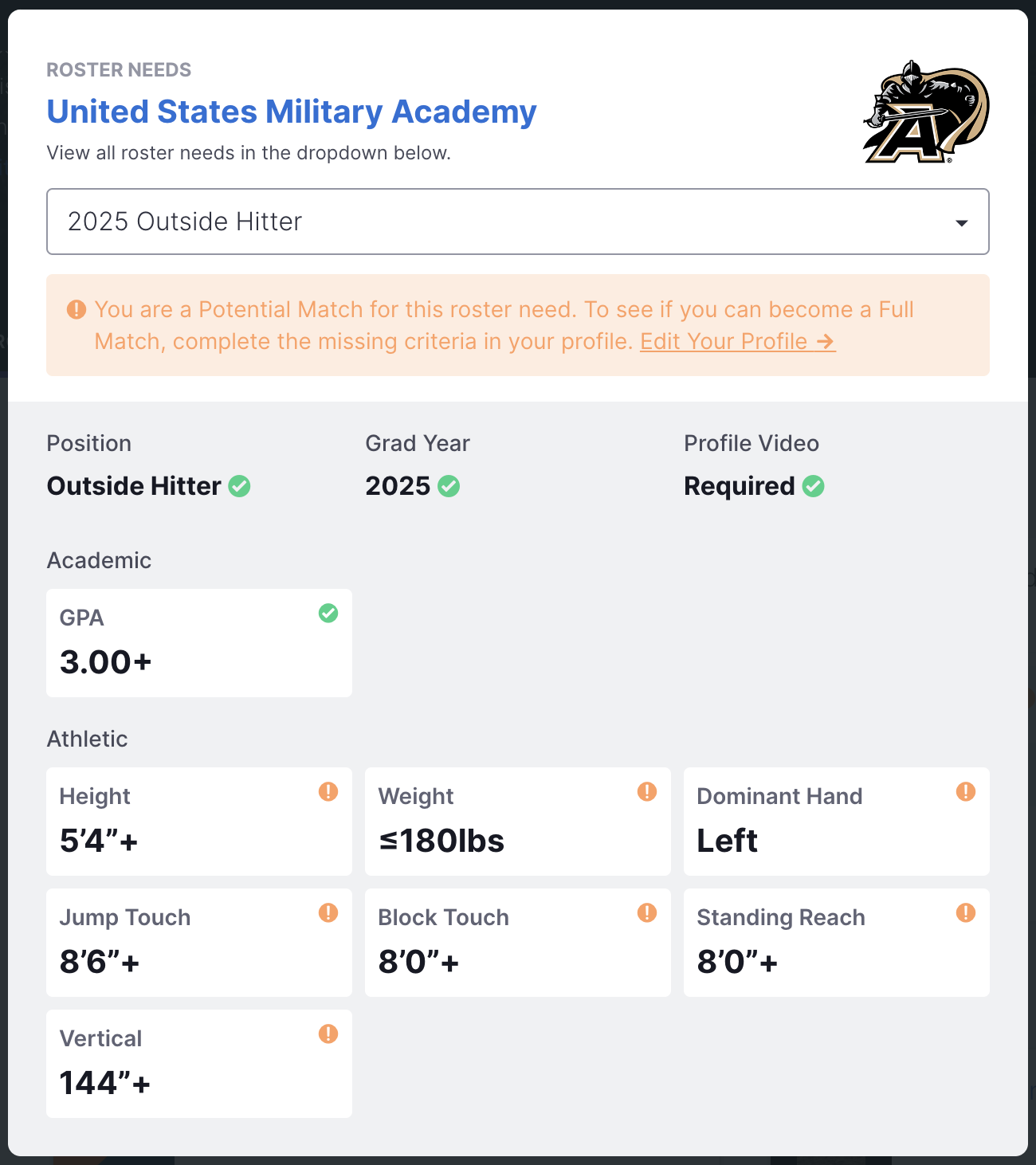The height and width of the screenshot is (1165, 1036).
Task: Click the dropdown caret arrow in roster selector
Action: click(x=962, y=223)
